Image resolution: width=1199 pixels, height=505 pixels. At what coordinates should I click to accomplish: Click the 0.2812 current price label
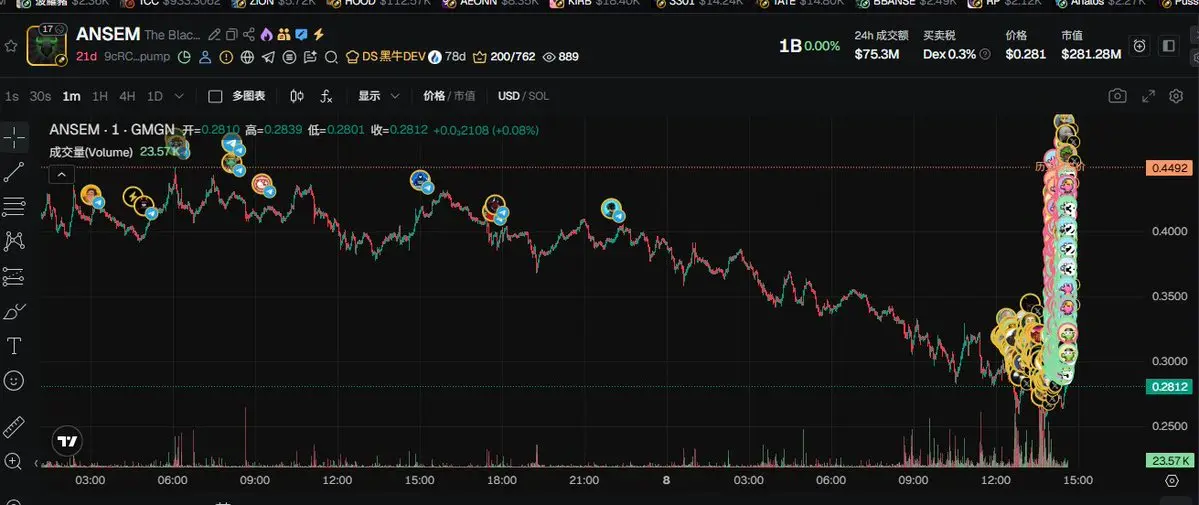coord(1171,388)
